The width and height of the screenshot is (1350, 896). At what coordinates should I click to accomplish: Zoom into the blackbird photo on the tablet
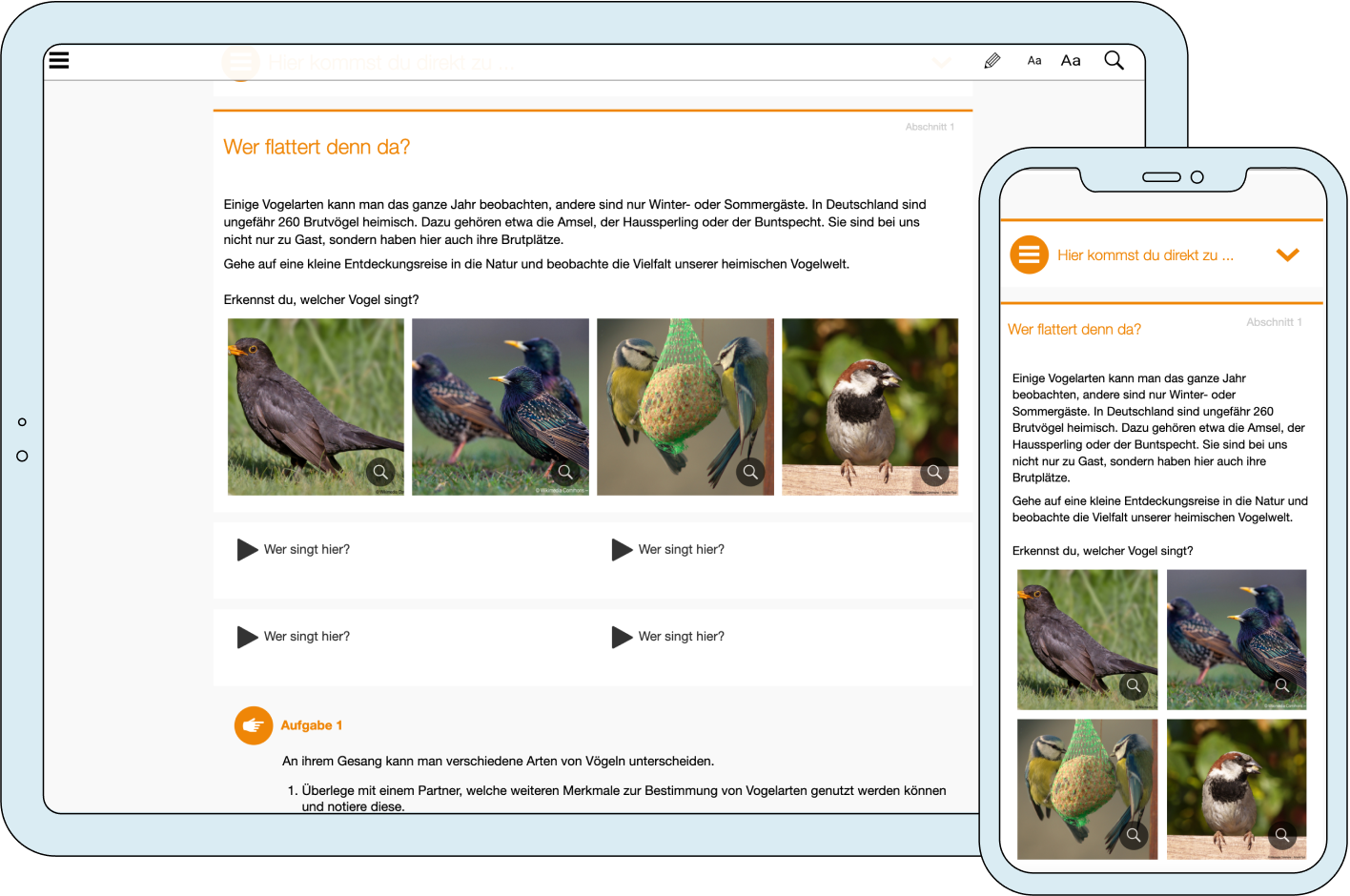point(380,472)
